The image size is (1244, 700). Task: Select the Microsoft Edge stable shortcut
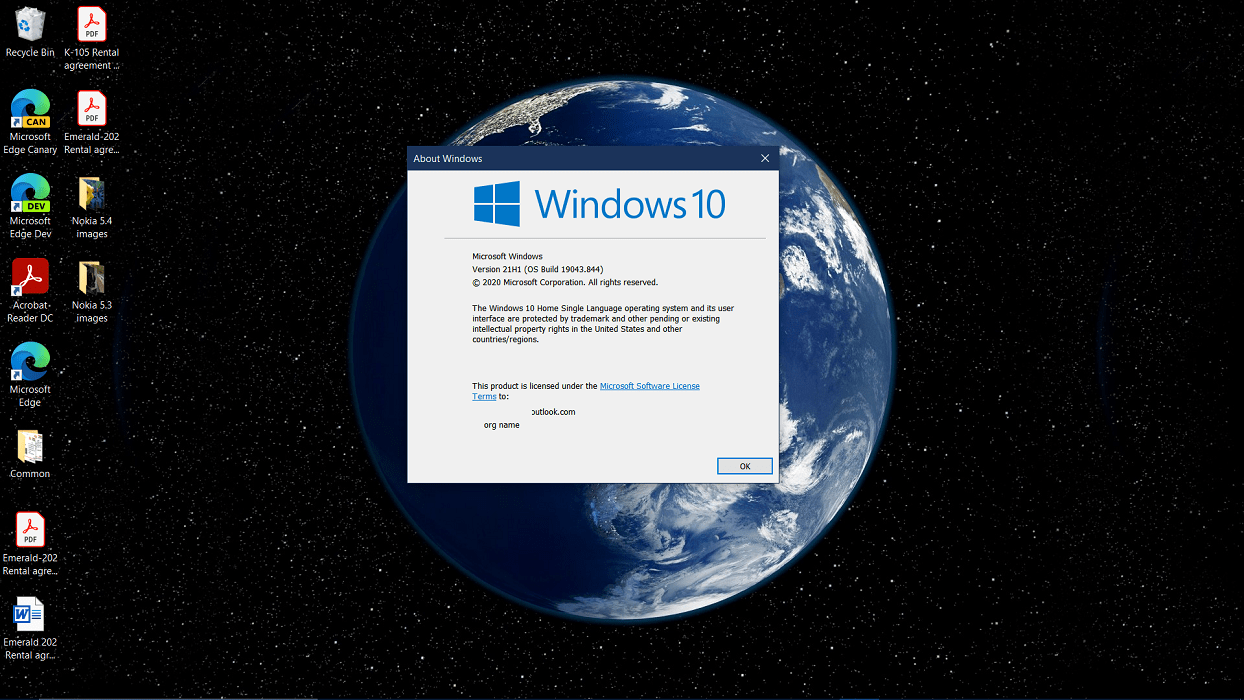pos(30,374)
